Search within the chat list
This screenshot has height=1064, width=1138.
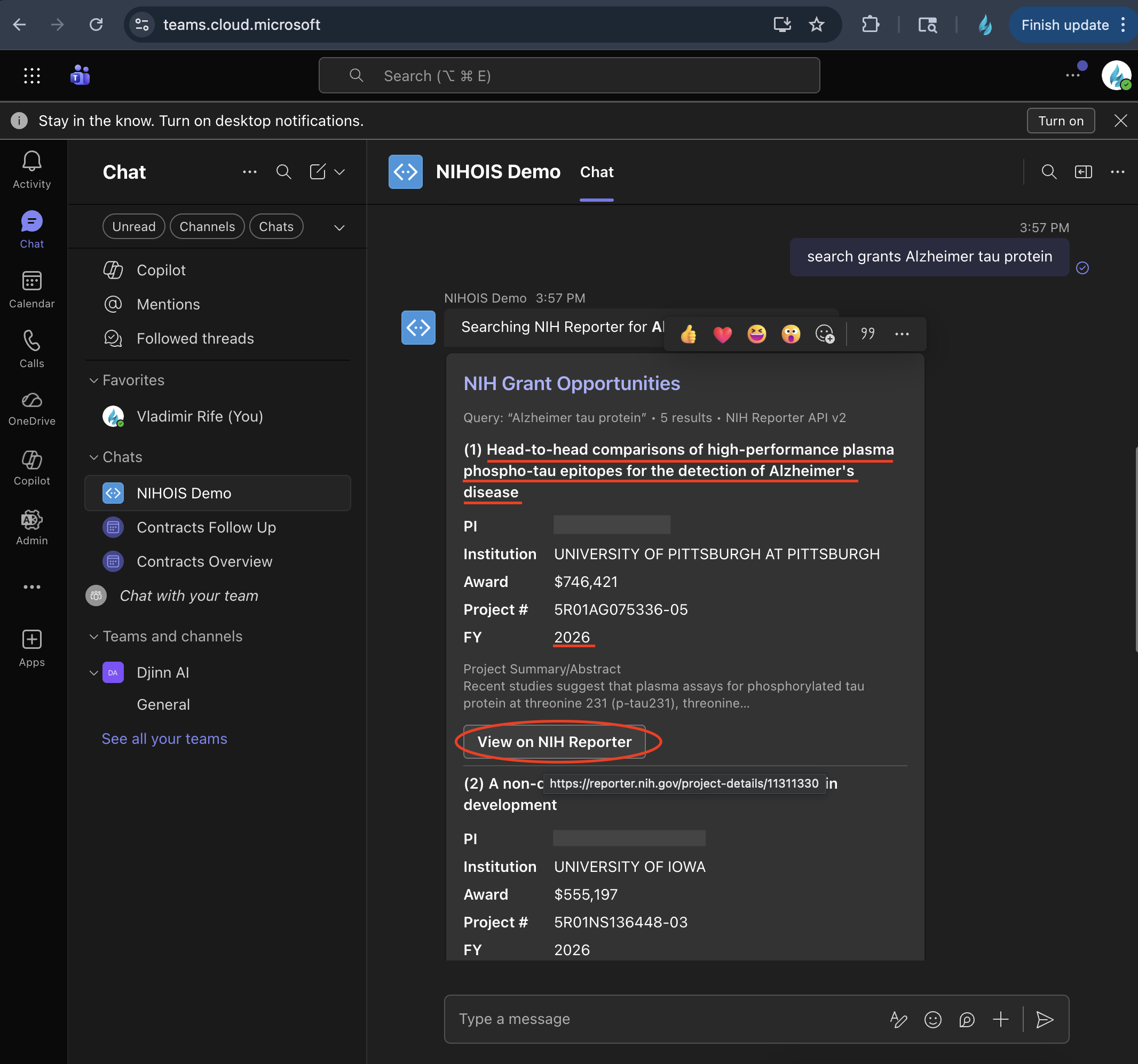(283, 172)
